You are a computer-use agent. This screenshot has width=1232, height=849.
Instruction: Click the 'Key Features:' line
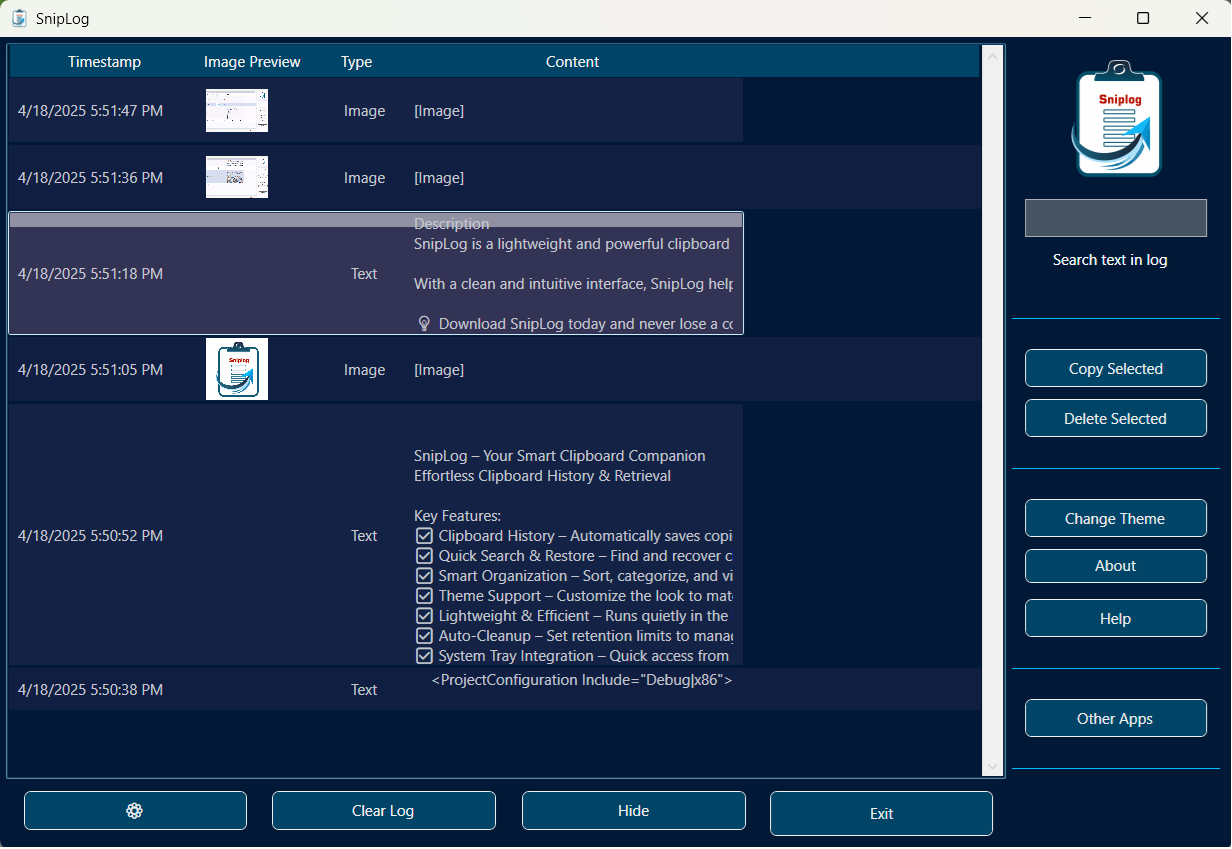coord(458,516)
